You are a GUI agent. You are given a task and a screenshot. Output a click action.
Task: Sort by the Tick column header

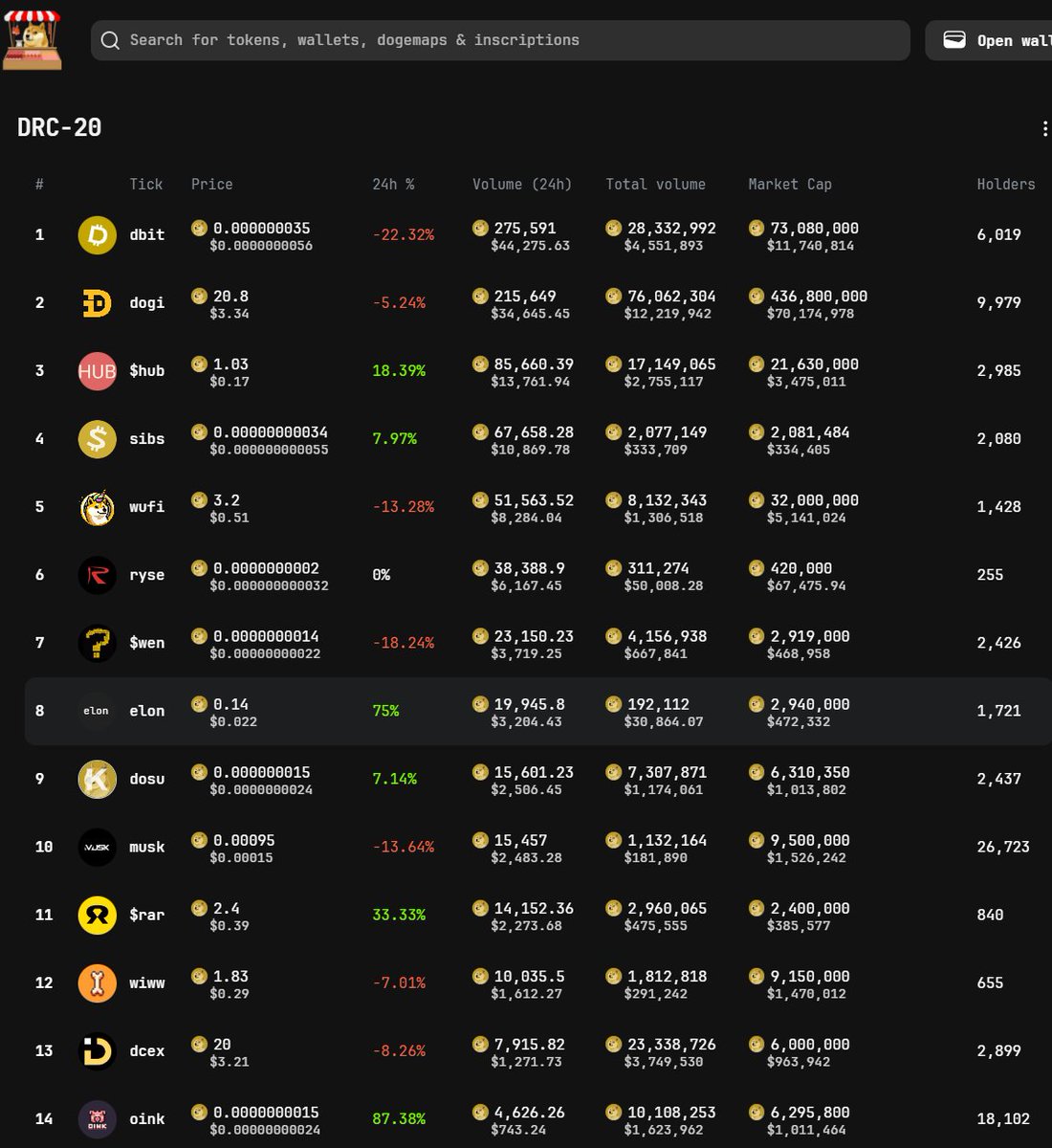(146, 184)
